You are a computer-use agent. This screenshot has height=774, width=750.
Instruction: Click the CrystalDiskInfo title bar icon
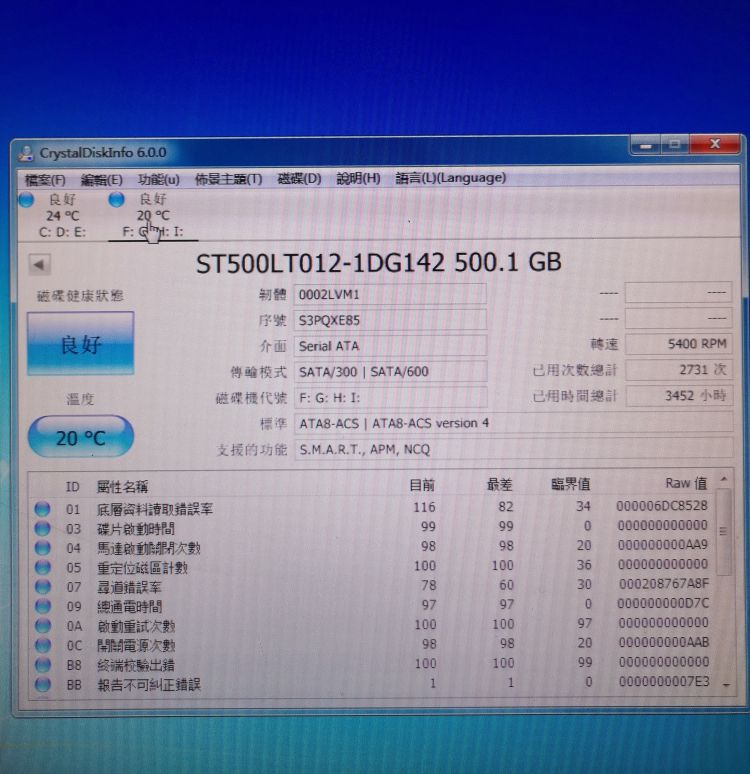tap(27, 153)
